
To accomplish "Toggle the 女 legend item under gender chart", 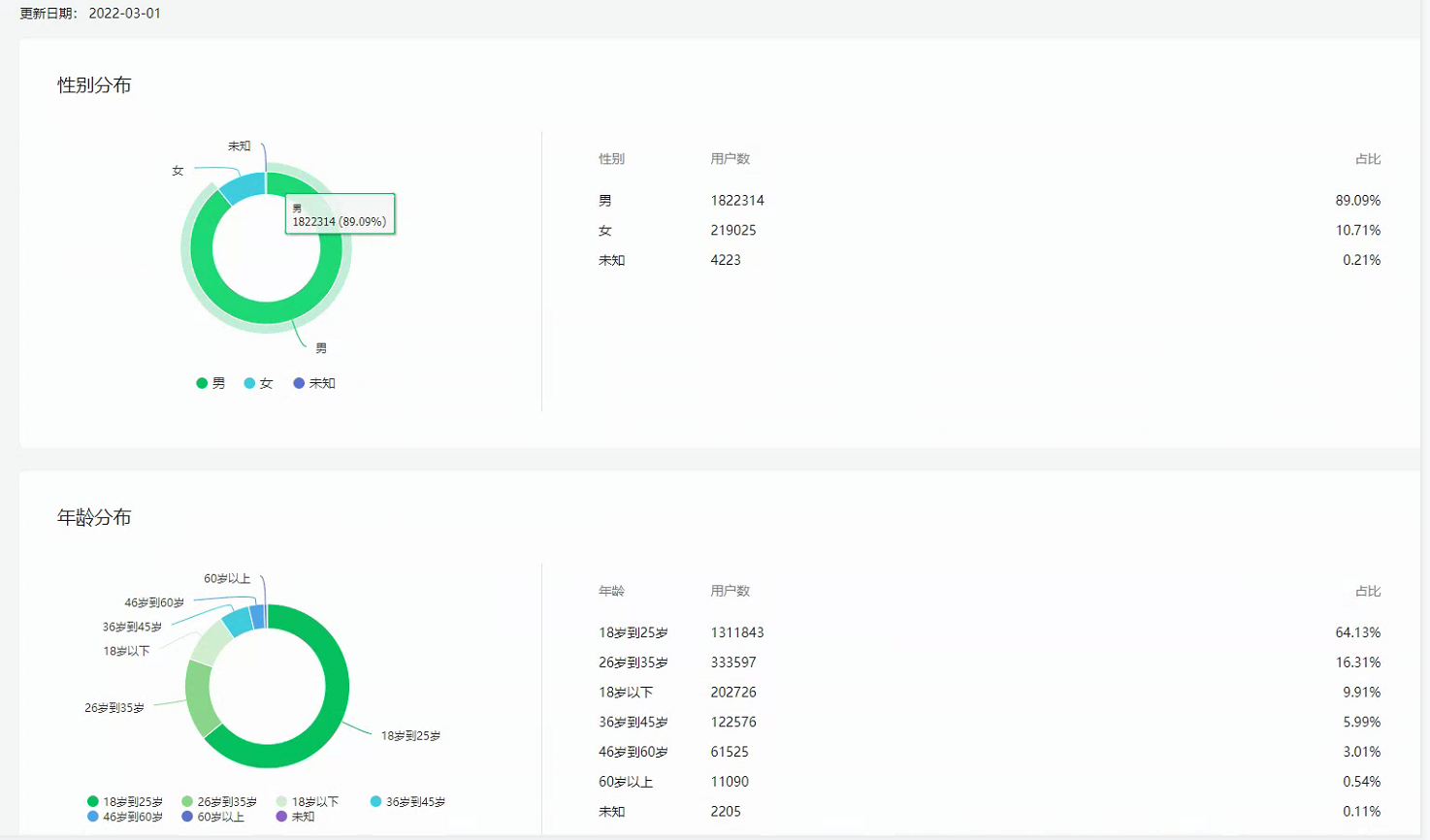I will 258,383.
